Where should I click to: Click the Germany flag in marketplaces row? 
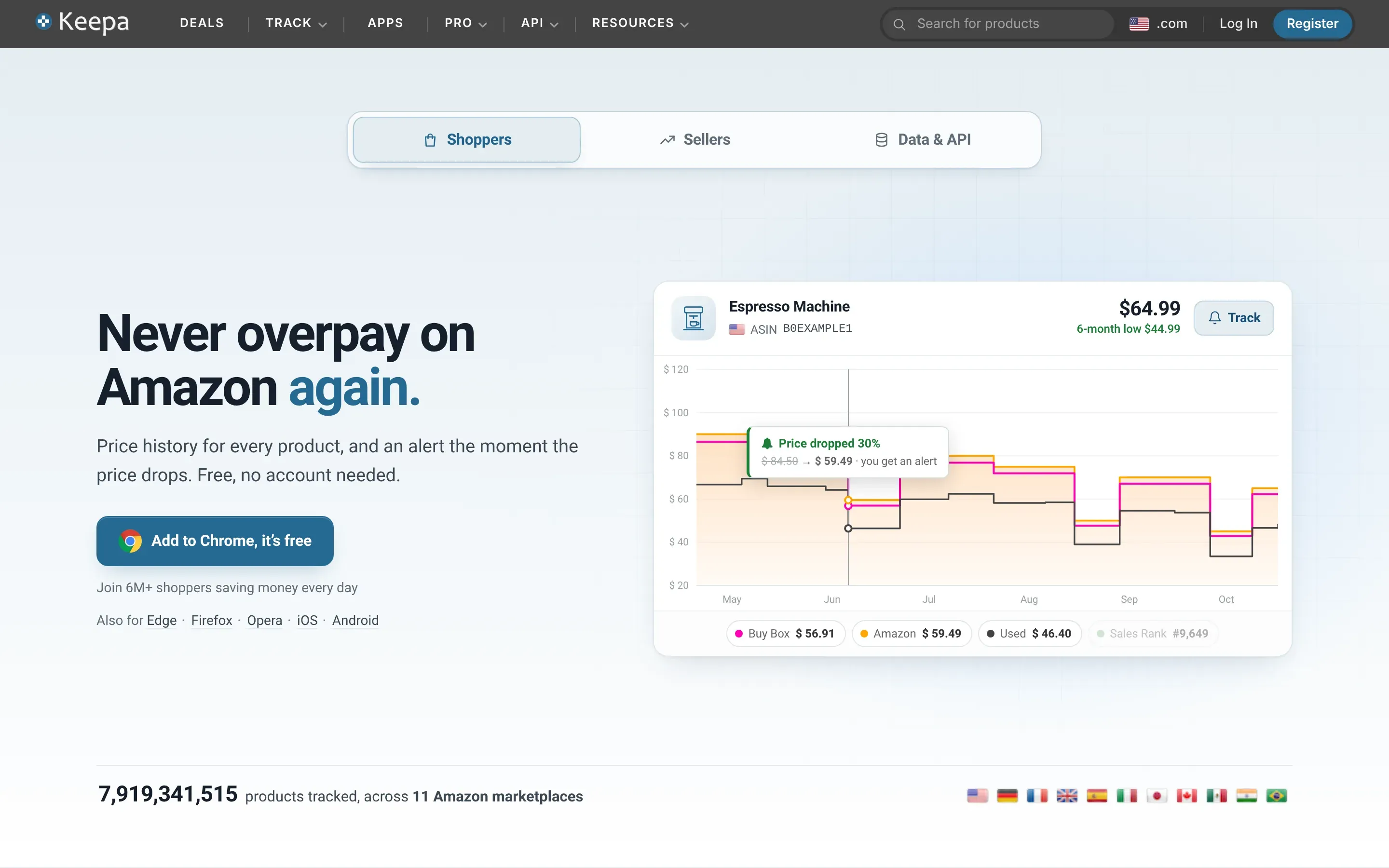(x=1008, y=796)
